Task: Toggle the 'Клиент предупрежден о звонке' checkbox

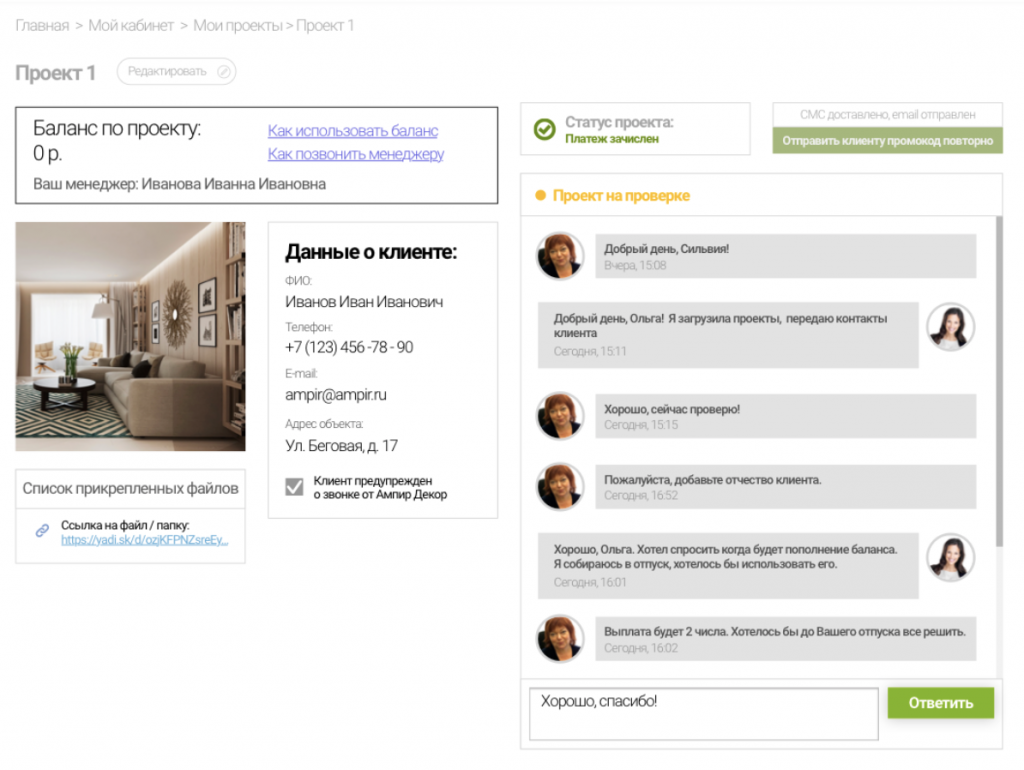Action: pos(294,487)
